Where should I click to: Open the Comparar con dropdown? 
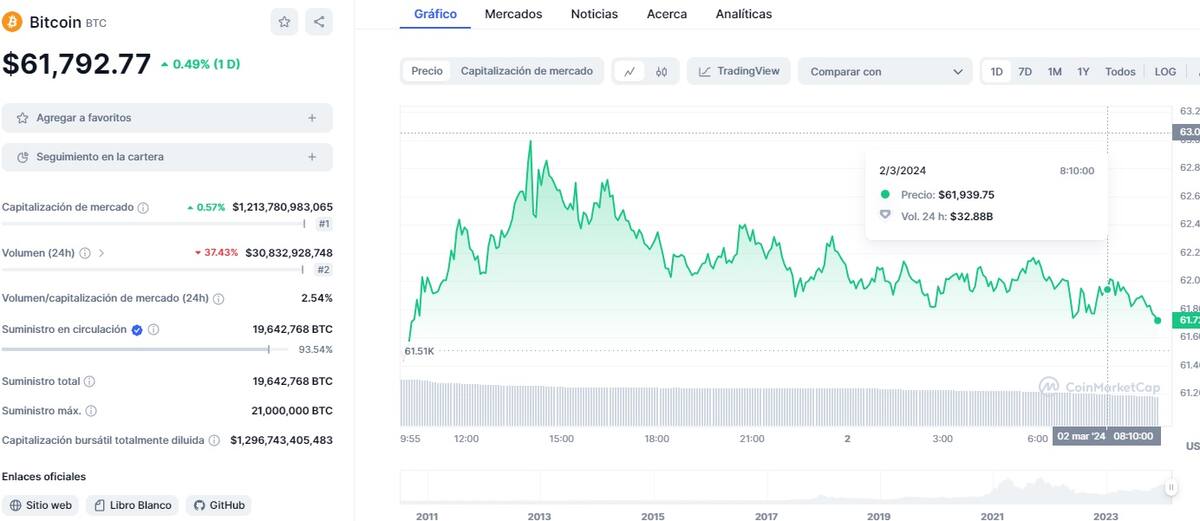pos(885,72)
